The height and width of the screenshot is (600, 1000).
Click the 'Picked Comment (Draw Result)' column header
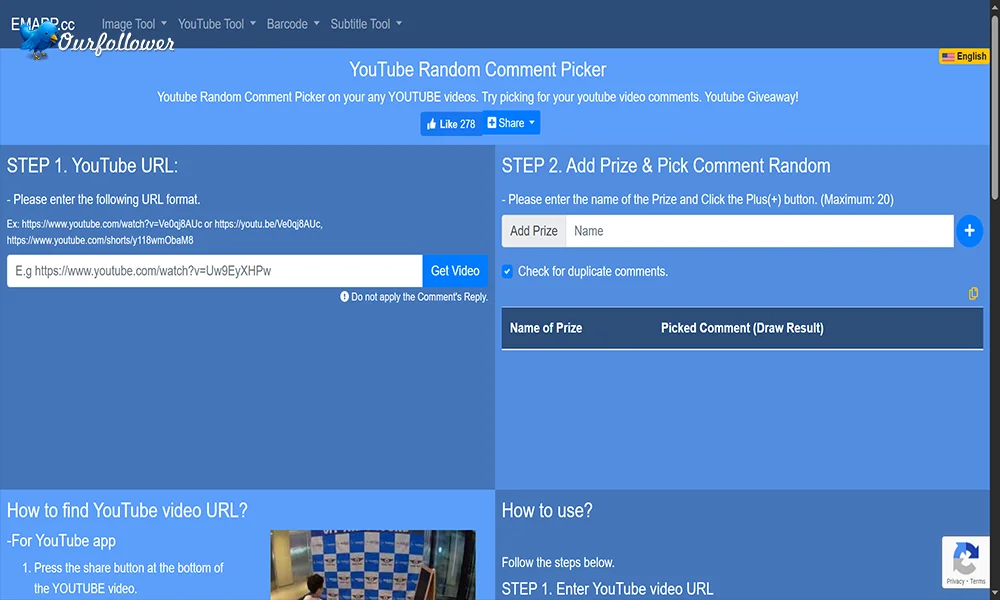pyautogui.click(x=742, y=328)
